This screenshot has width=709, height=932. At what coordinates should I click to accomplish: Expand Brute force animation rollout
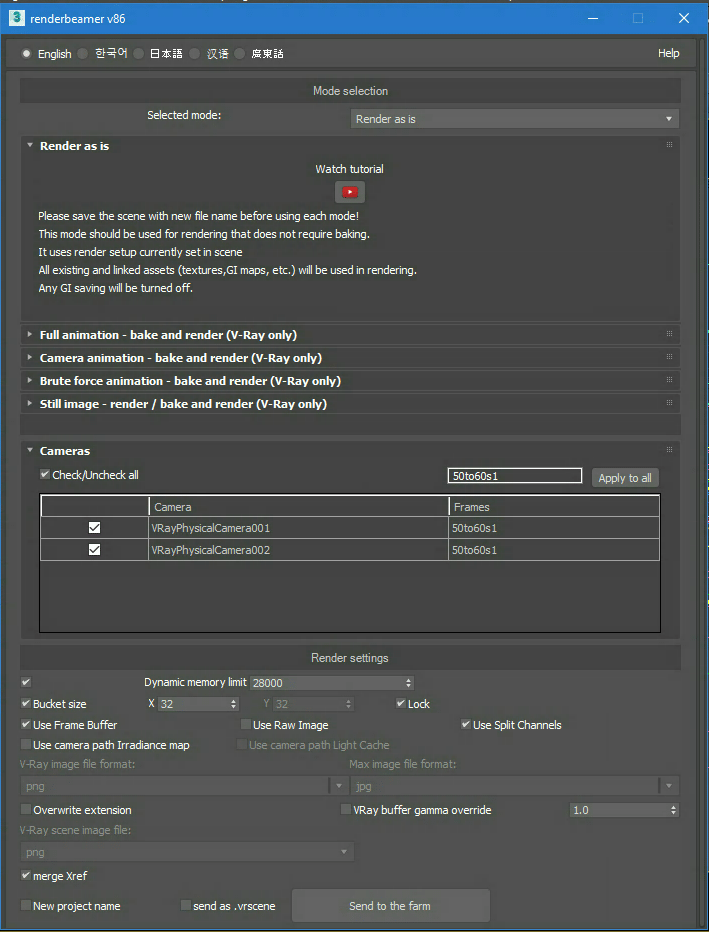pos(30,380)
